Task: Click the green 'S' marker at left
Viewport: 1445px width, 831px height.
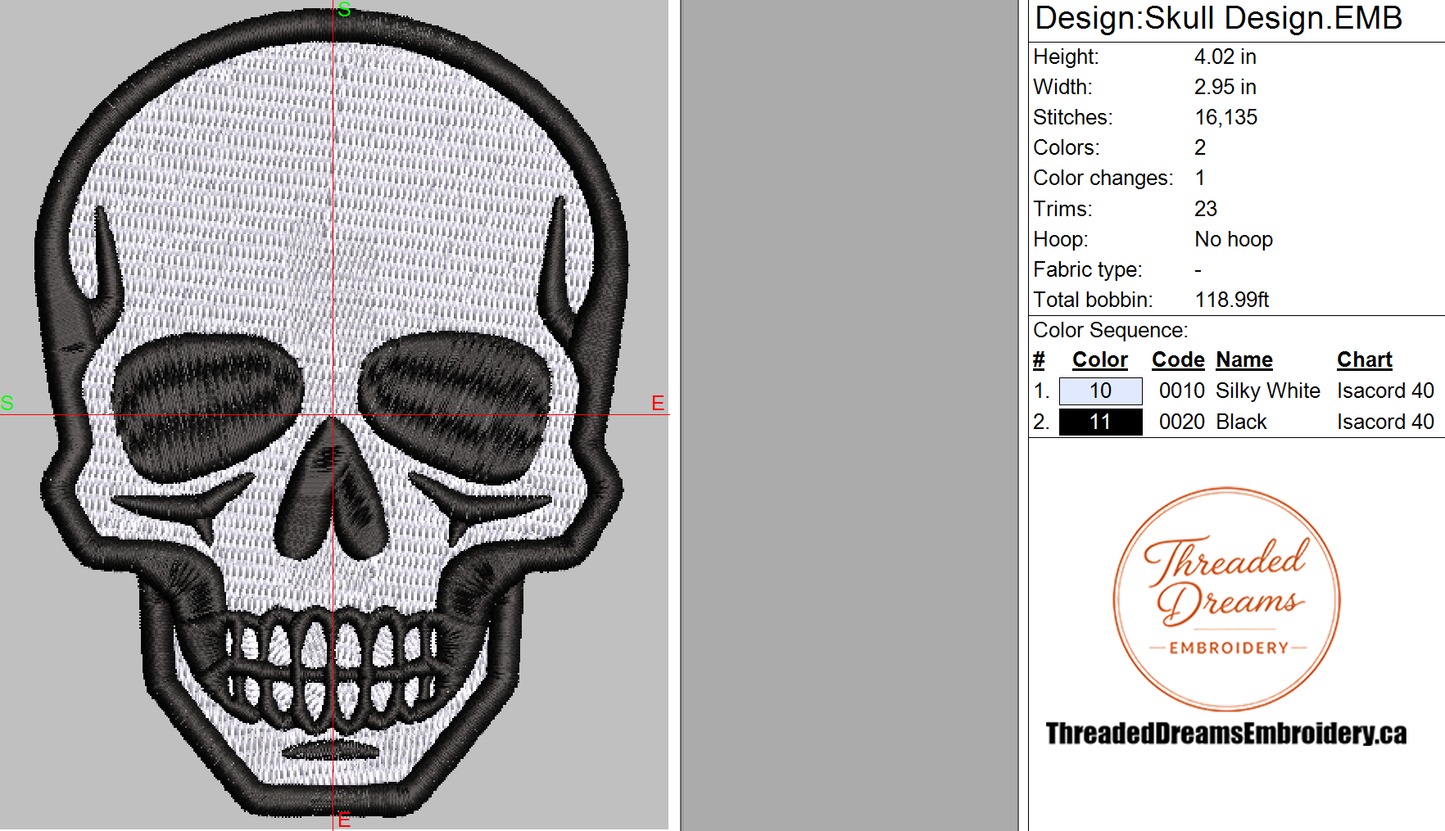Action: click(x=7, y=403)
